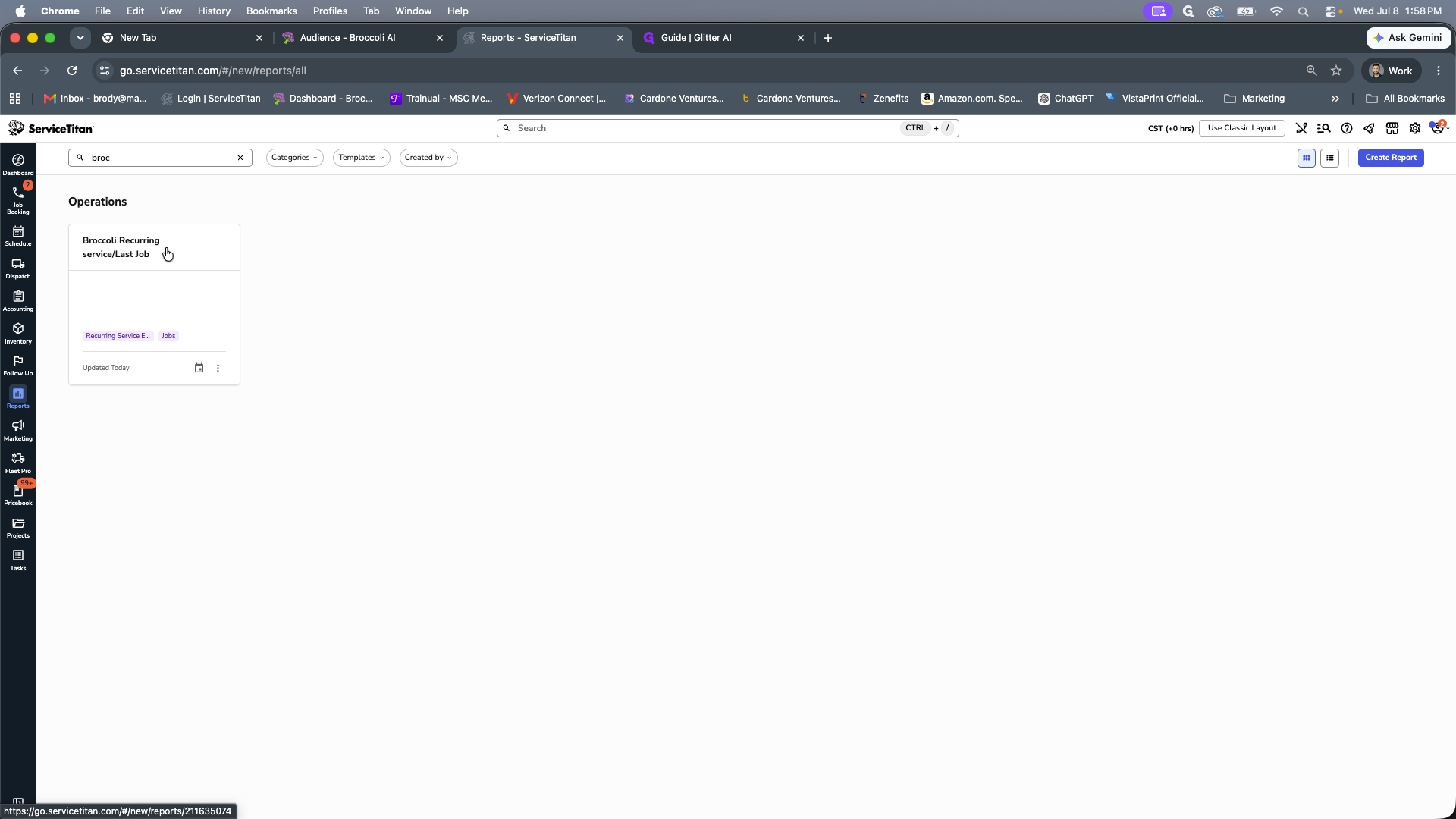This screenshot has width=1456, height=819.
Task: Expand the Templates filter dropdown
Action: pyautogui.click(x=361, y=158)
